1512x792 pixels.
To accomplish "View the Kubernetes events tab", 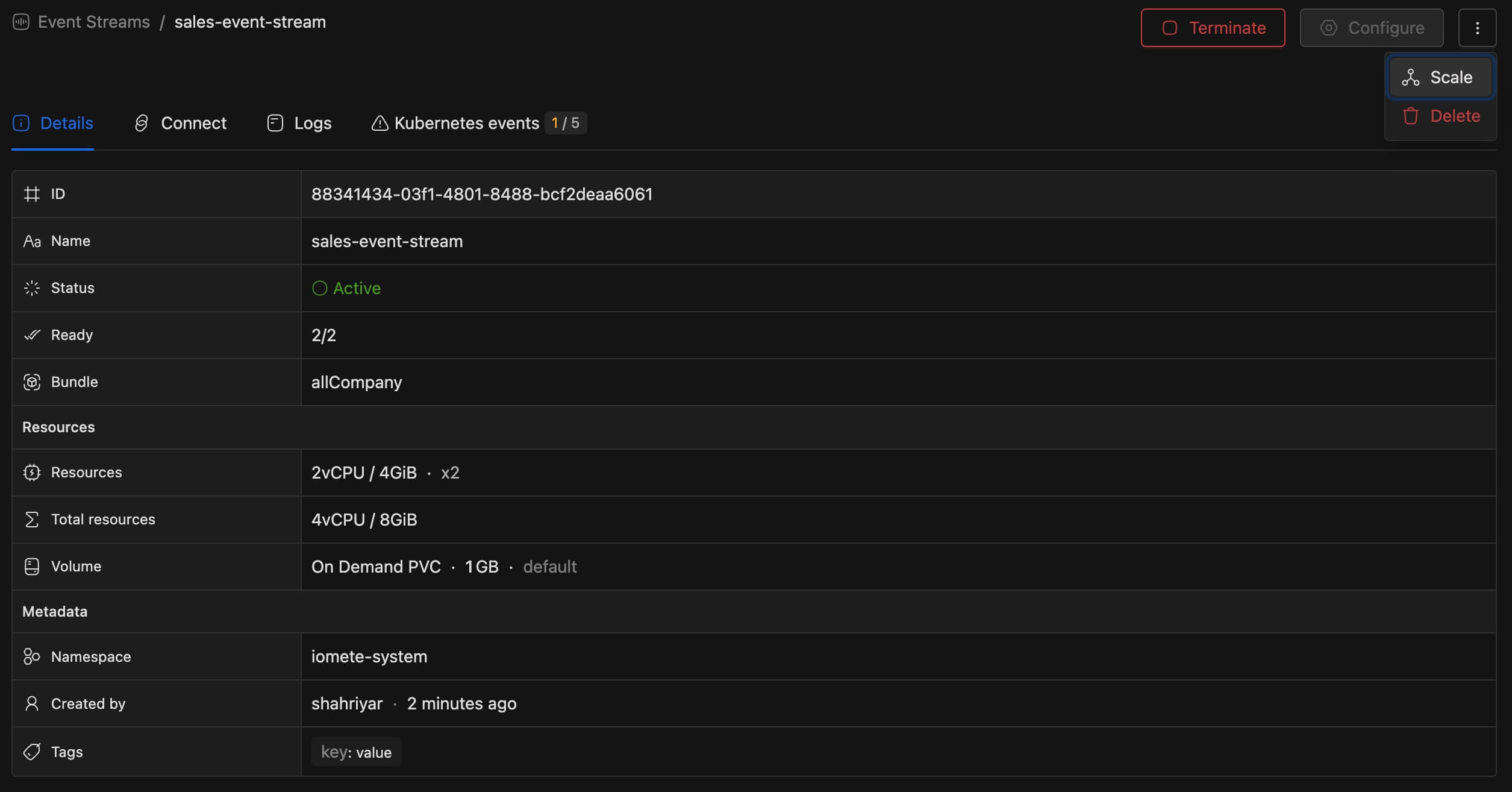I will (466, 123).
